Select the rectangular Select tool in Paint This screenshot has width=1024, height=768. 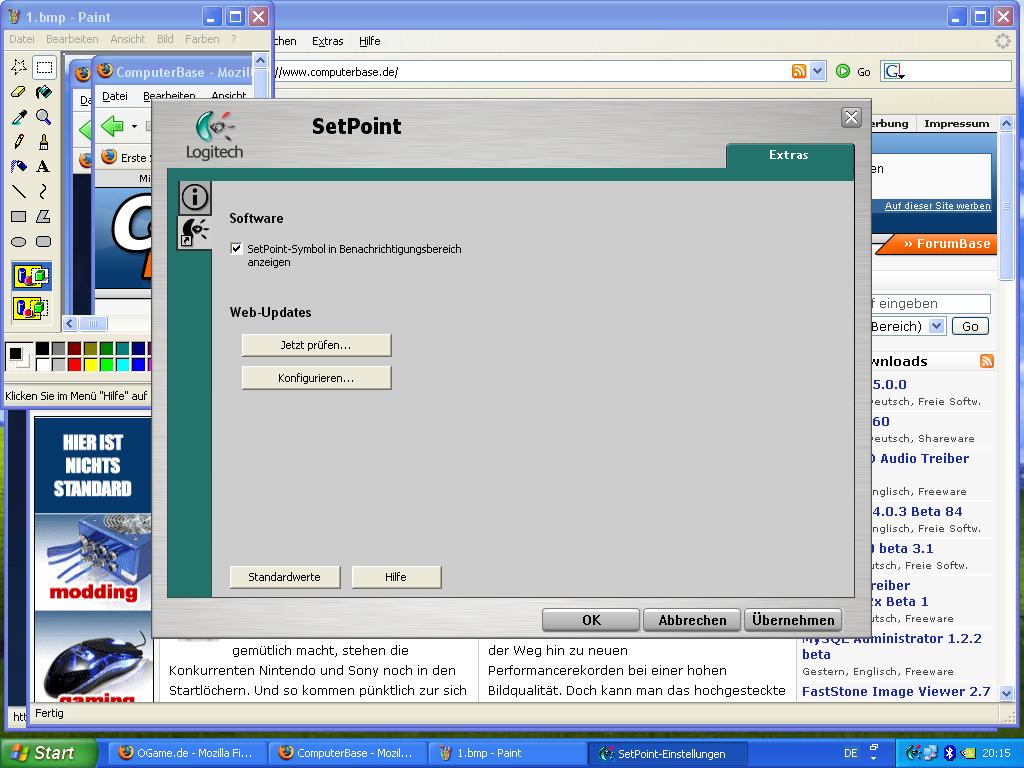coord(44,67)
